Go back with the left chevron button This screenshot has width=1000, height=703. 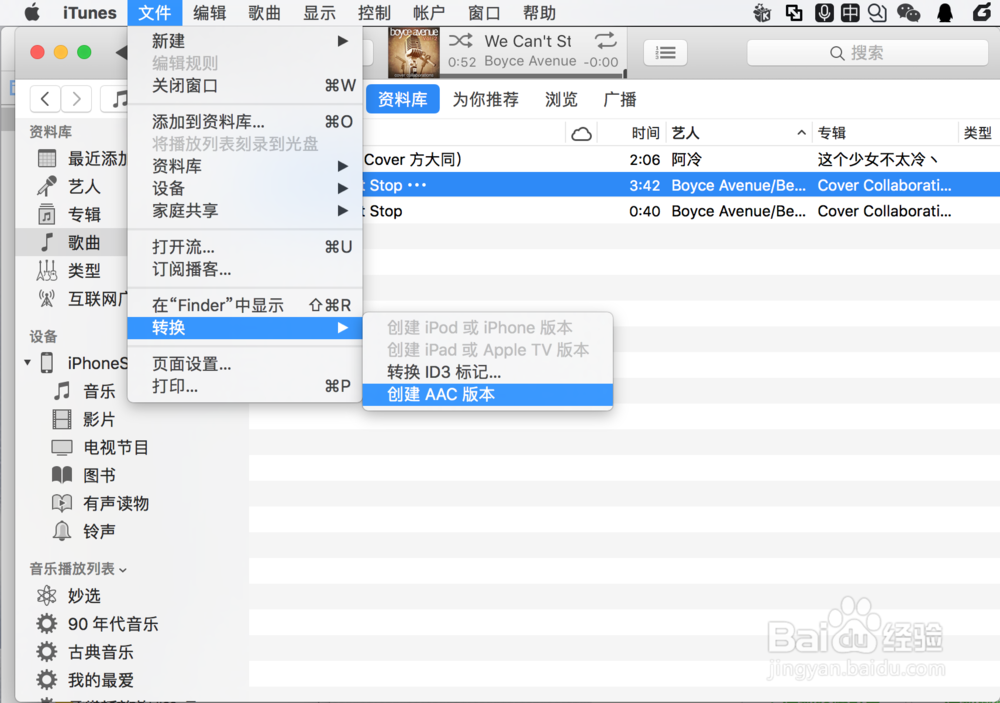[x=45, y=99]
